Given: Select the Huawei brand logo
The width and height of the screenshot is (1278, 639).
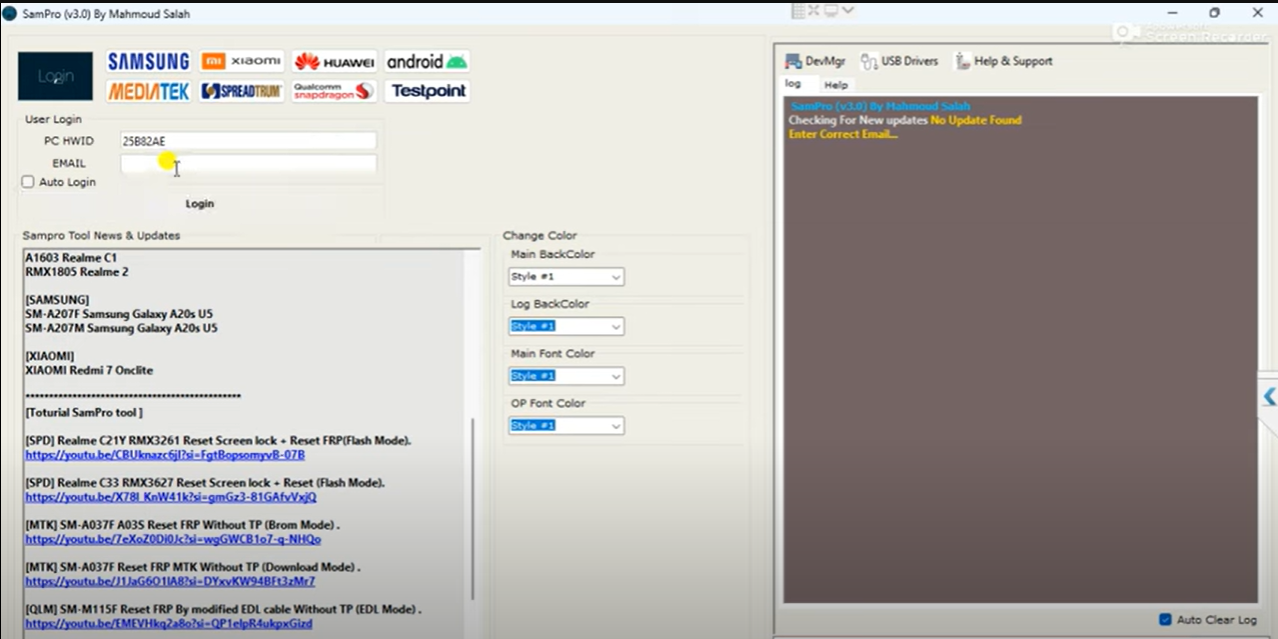Looking at the screenshot, I should (335, 61).
